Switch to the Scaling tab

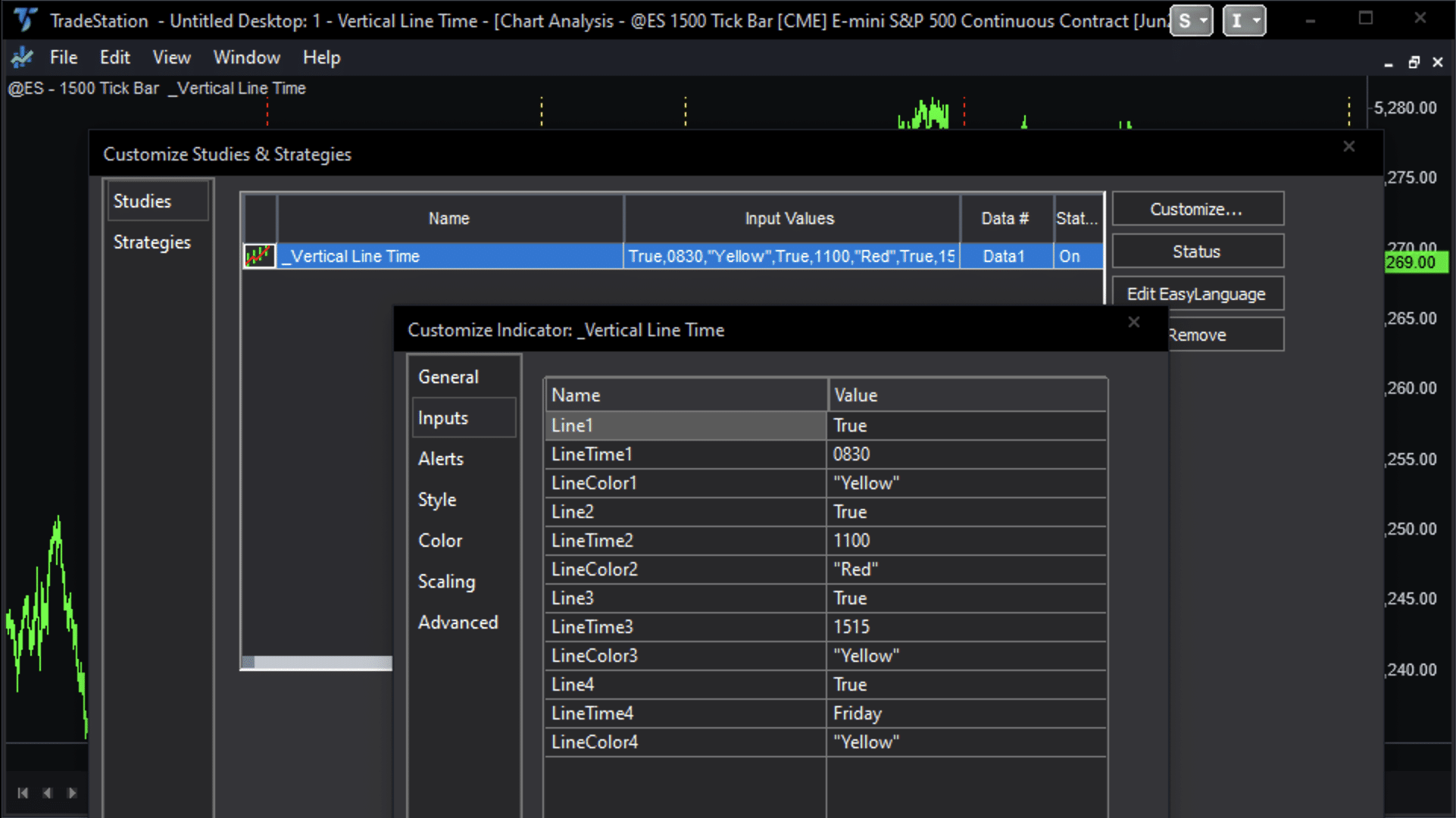tap(447, 582)
